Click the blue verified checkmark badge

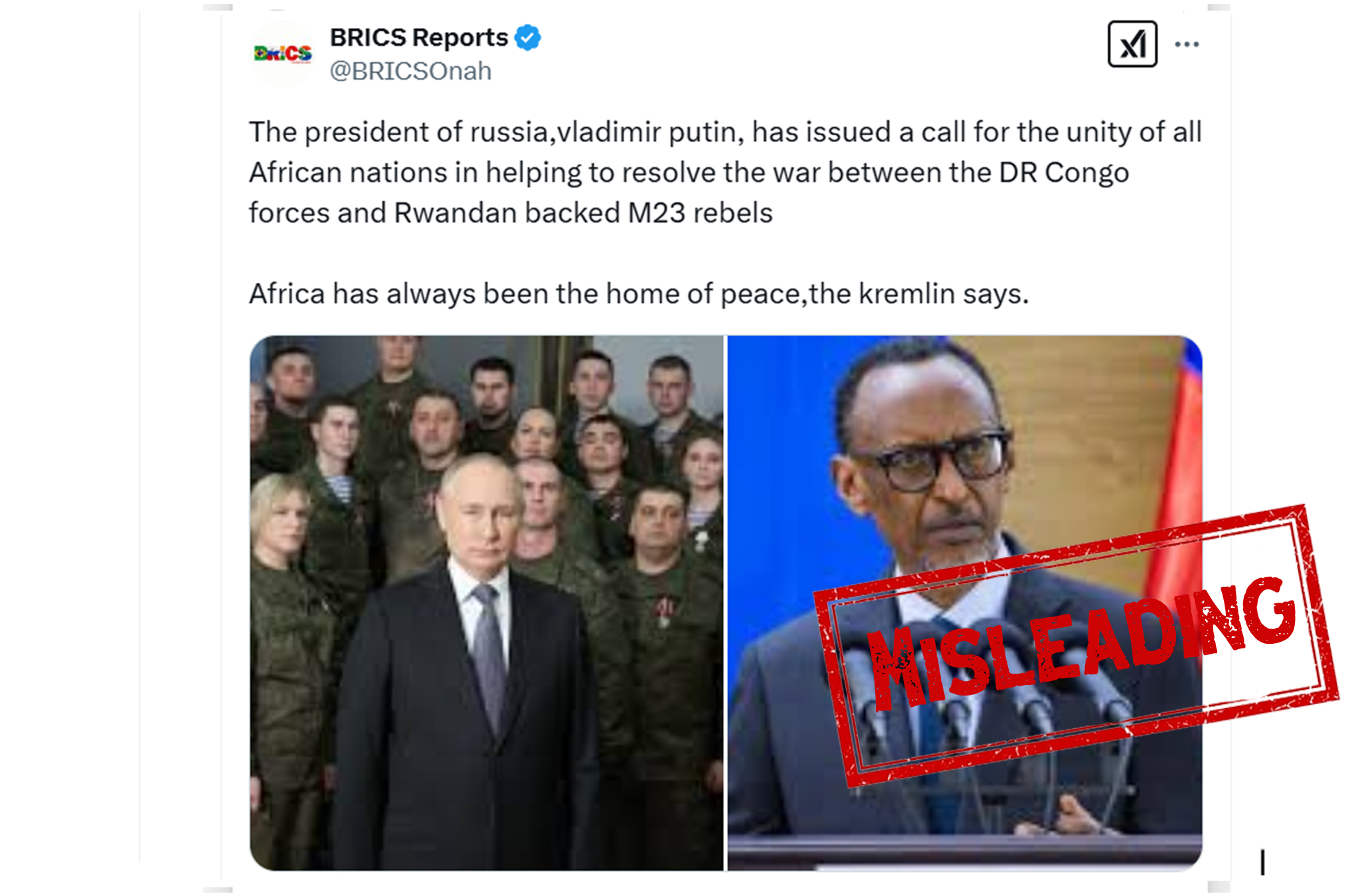528,37
